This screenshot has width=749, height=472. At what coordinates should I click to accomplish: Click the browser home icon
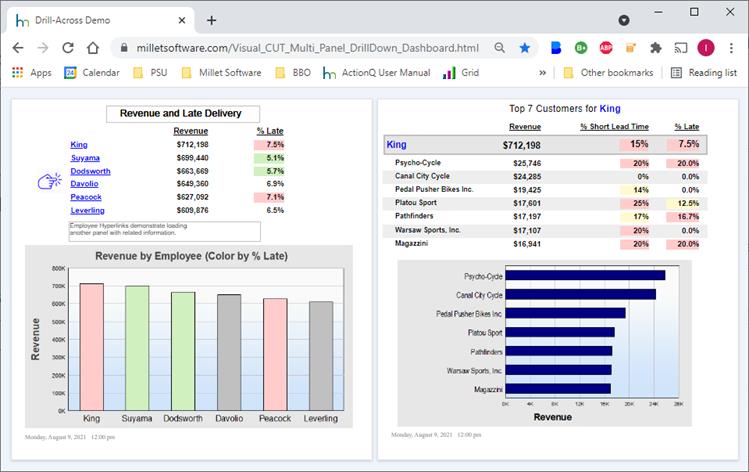[x=93, y=47]
